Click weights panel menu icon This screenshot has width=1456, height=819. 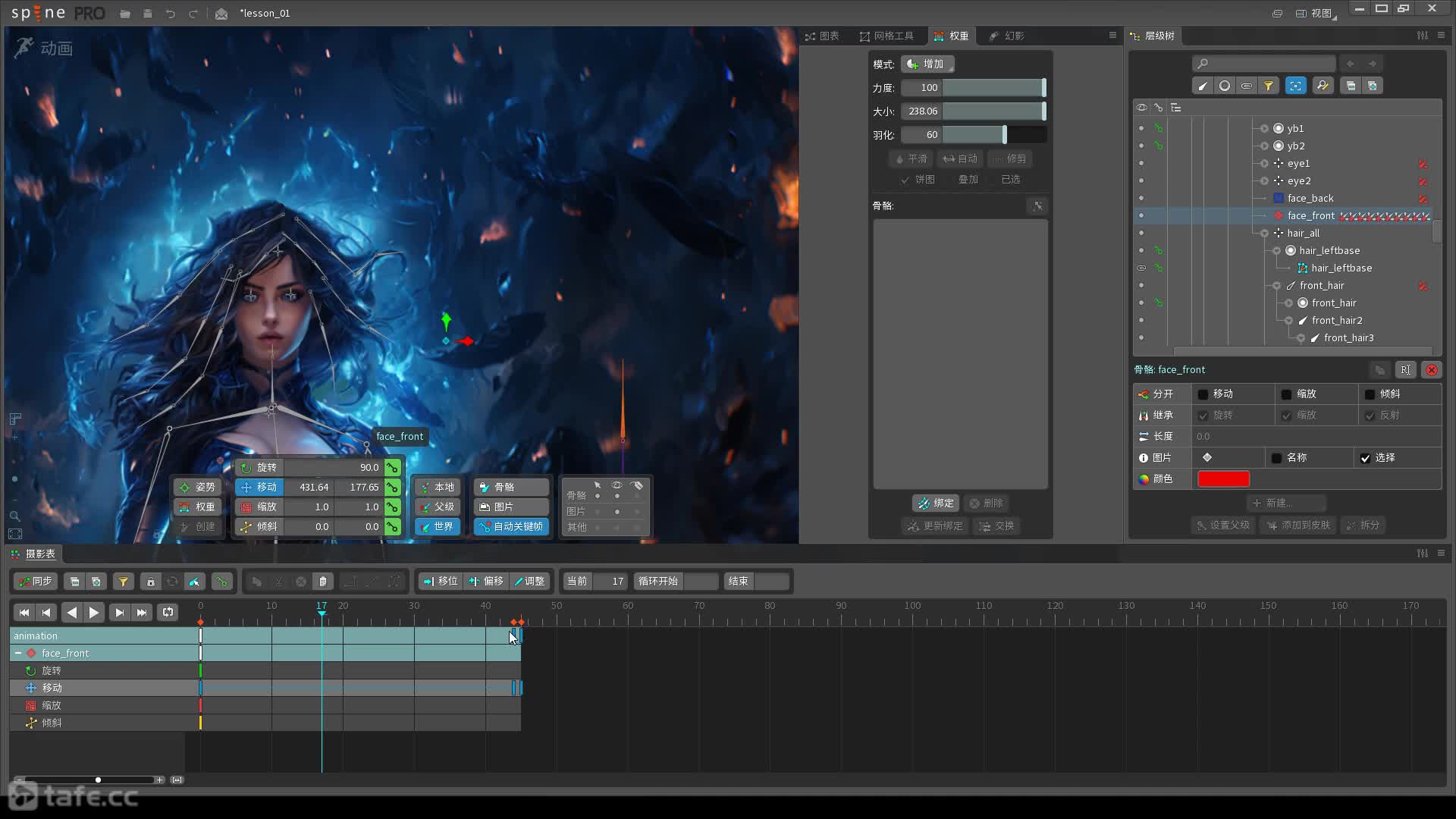pyautogui.click(x=1112, y=36)
